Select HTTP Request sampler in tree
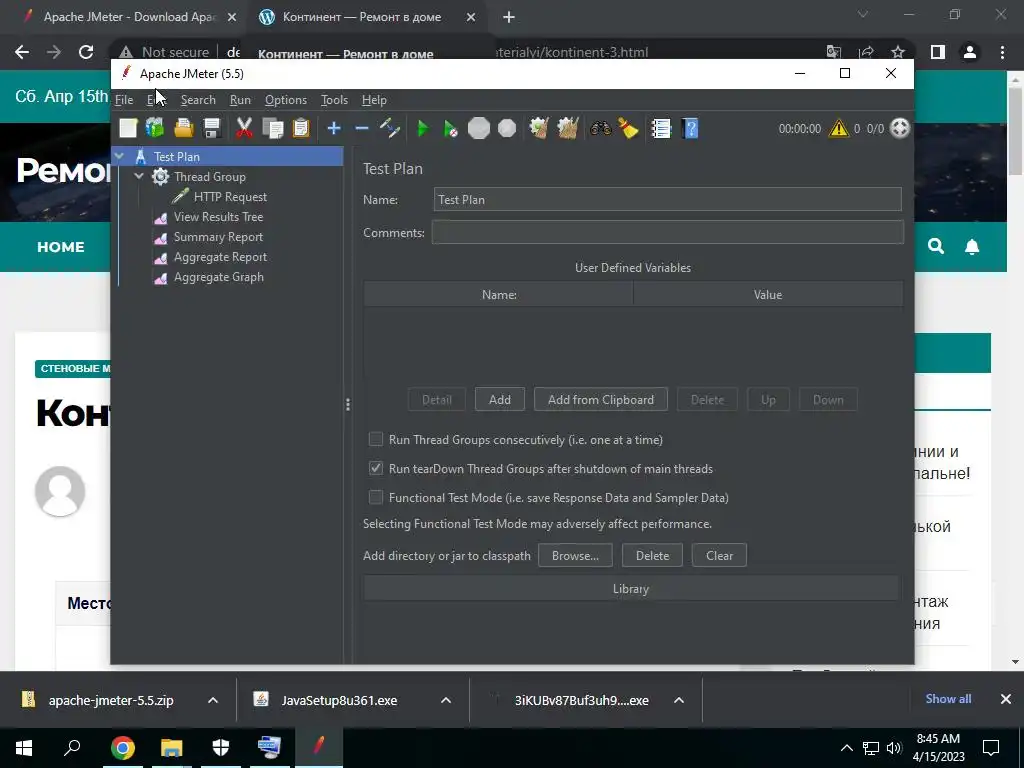The width and height of the screenshot is (1024, 768). [230, 197]
